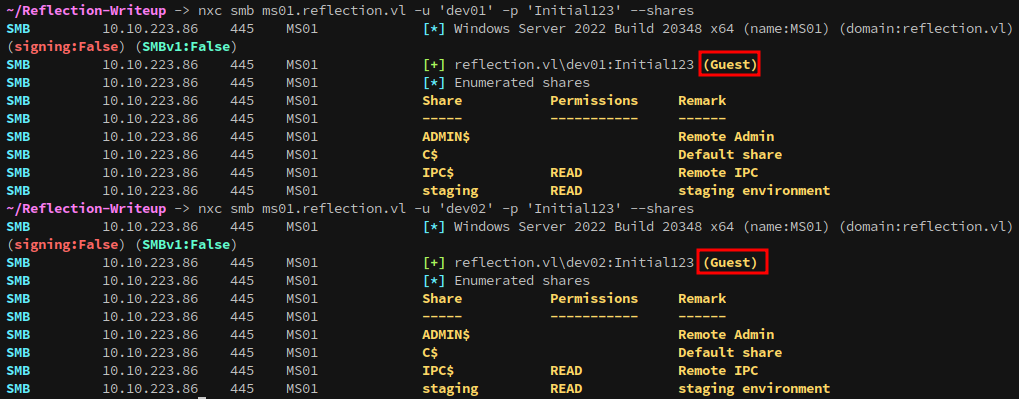The image size is (1019, 399).
Task: Click READ permission on the dev01 IPC$ row
Action: [566, 173]
